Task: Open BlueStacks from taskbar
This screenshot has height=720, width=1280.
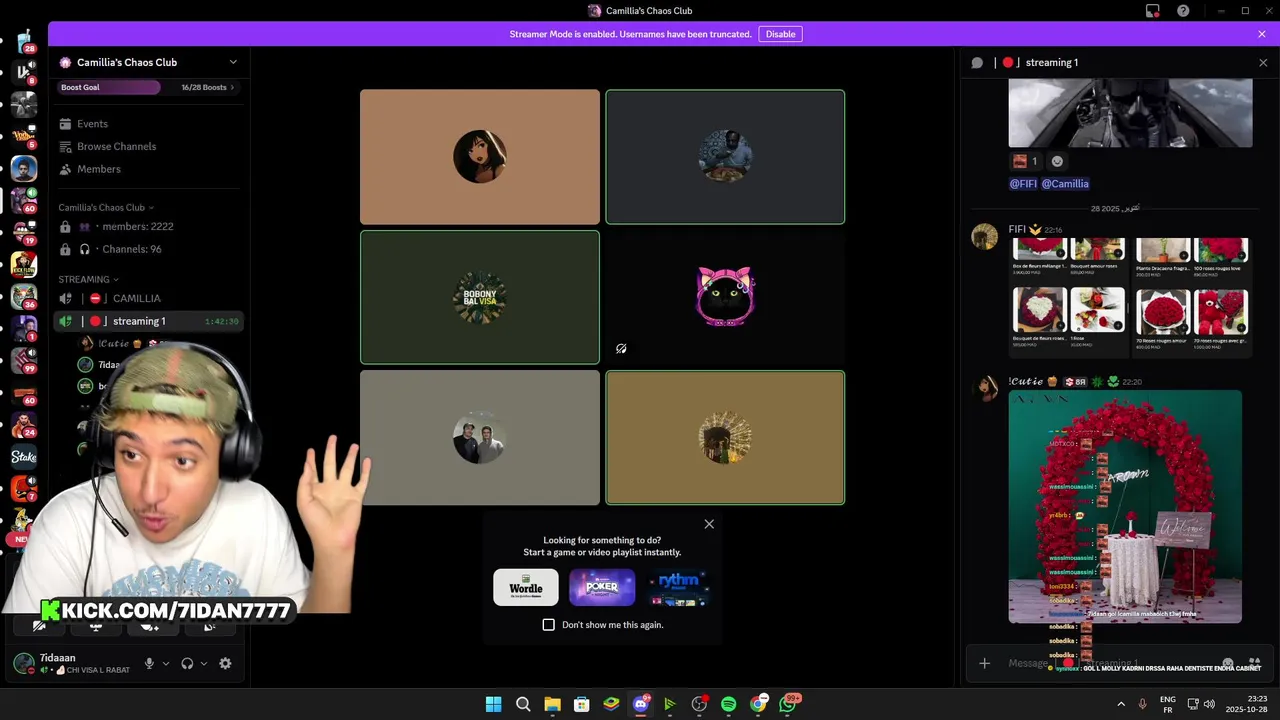Action: tap(611, 704)
